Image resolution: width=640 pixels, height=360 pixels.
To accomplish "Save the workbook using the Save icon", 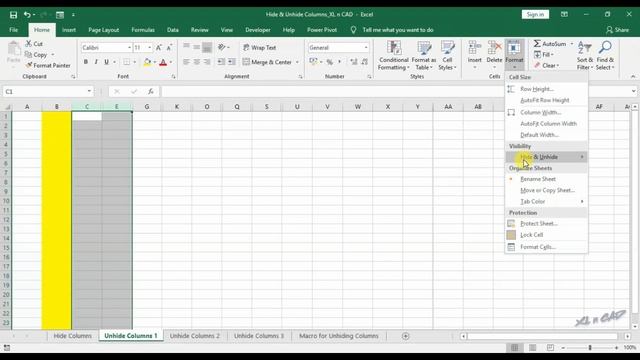I will 13,15.
